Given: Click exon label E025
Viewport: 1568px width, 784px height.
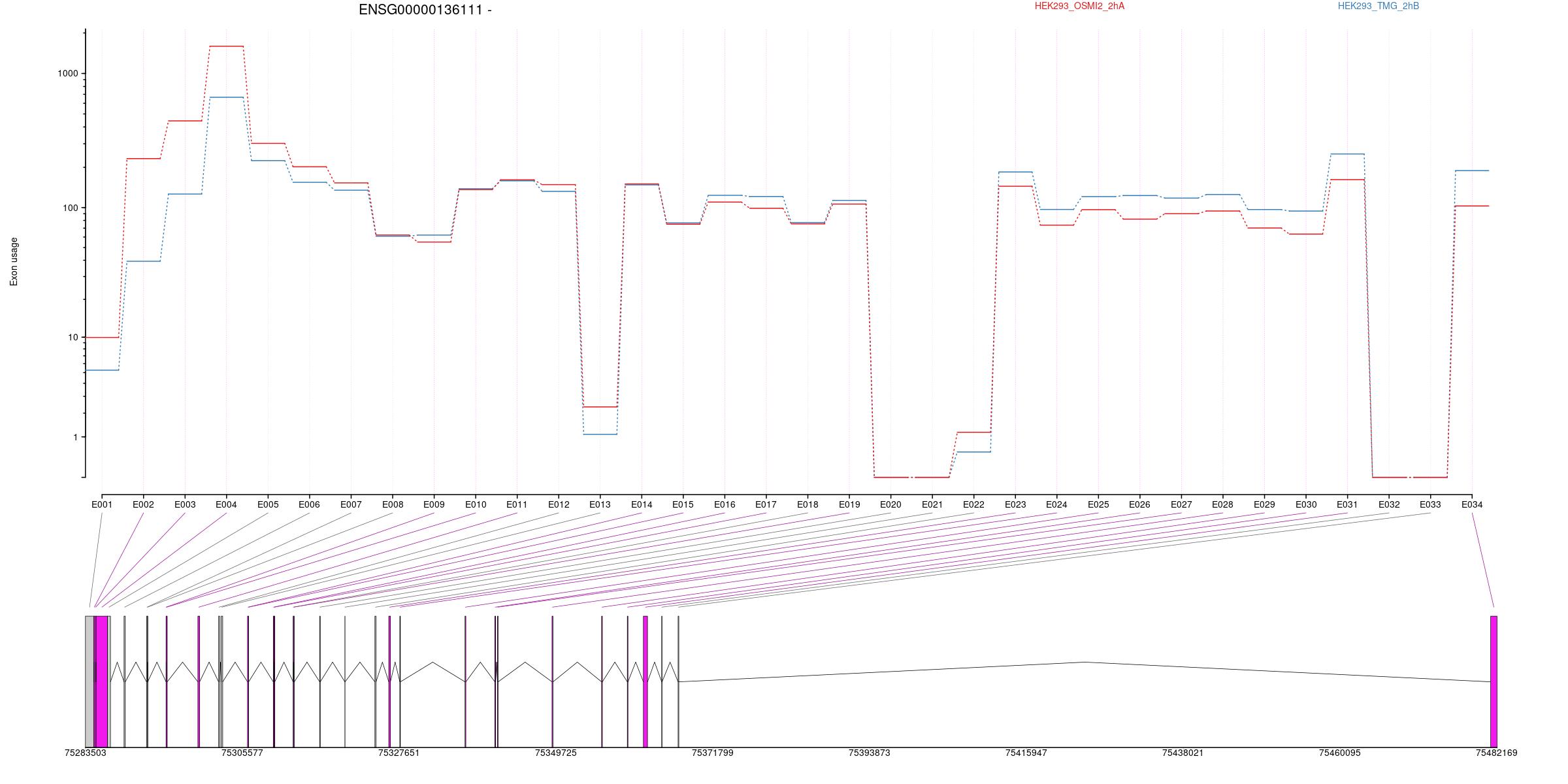Looking at the screenshot, I should coord(1098,504).
